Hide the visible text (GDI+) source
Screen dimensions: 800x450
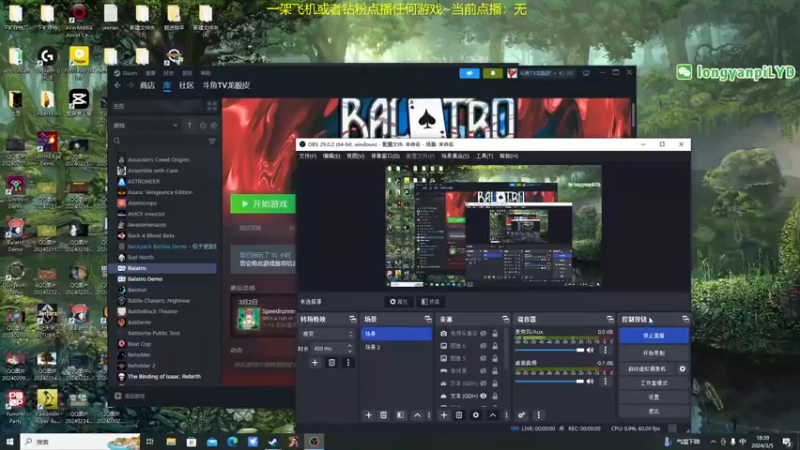point(483,396)
